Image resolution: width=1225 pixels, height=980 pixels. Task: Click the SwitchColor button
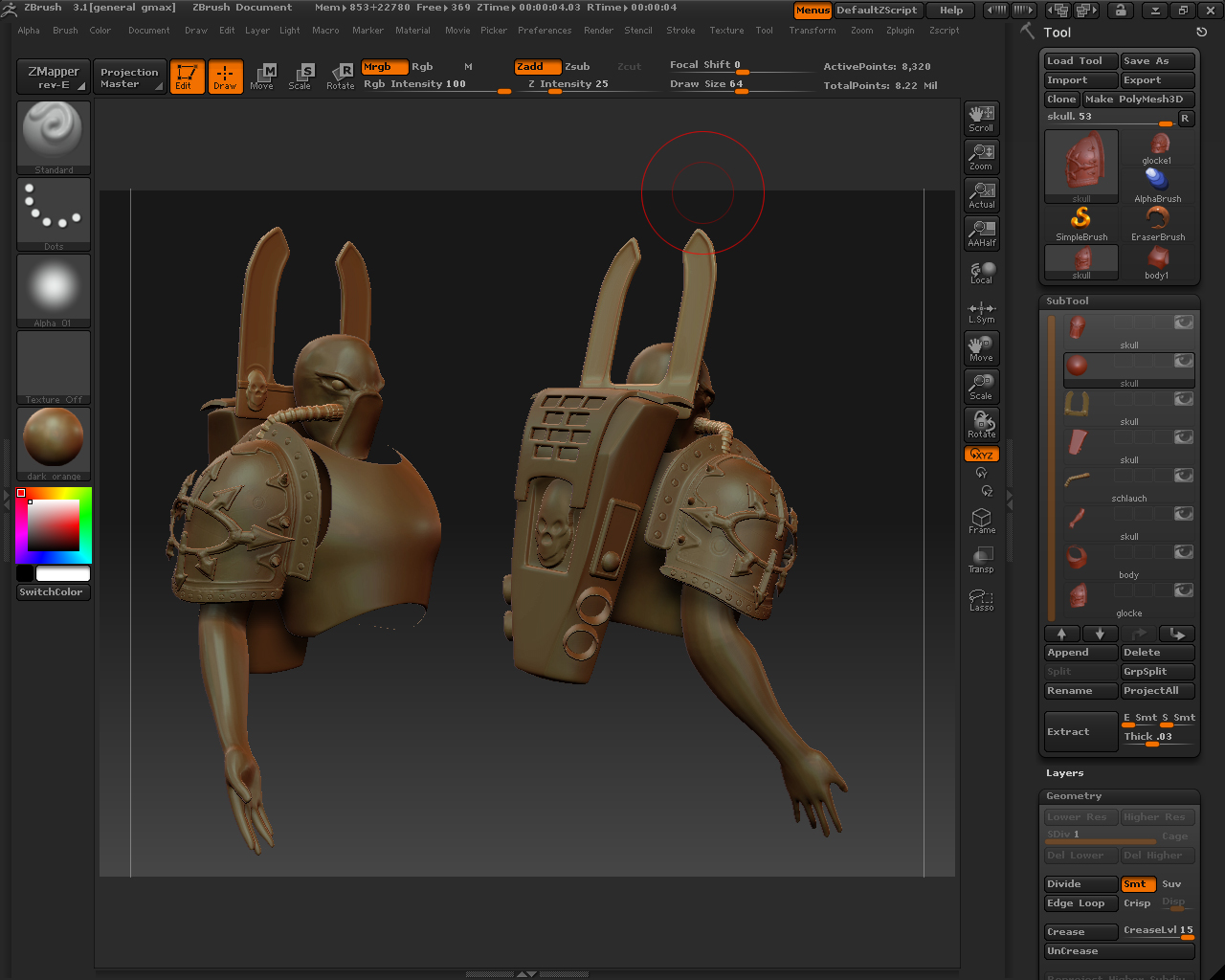(54, 592)
